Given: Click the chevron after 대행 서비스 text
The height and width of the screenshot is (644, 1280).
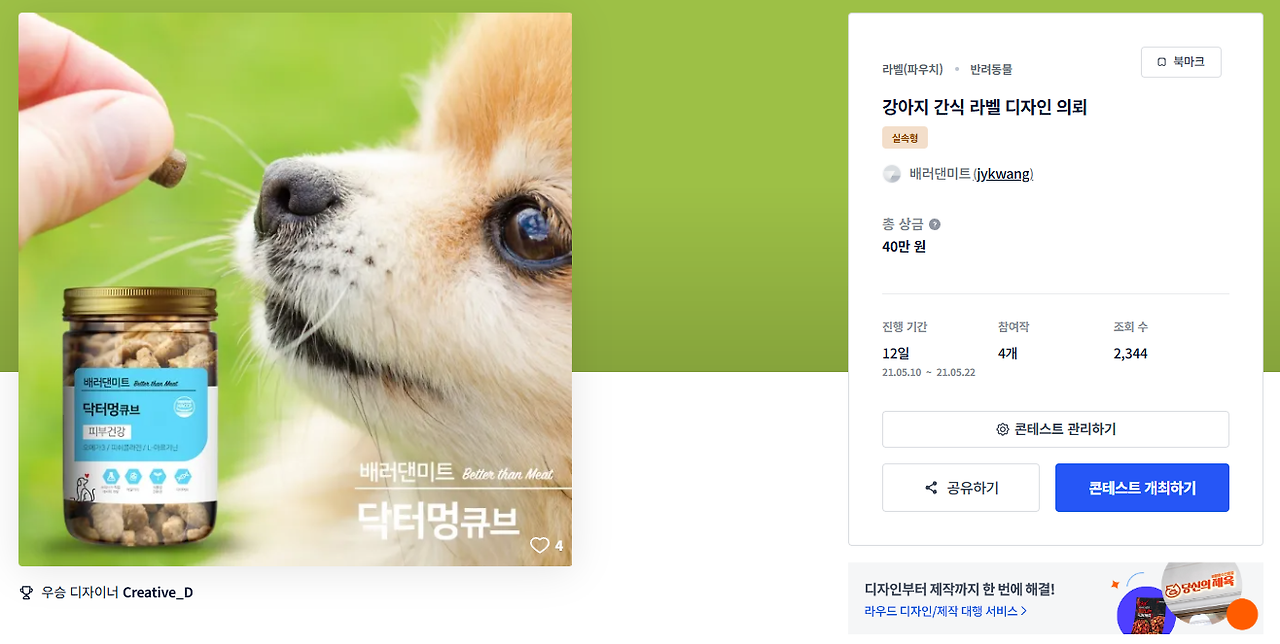Looking at the screenshot, I should pos(1024,611).
